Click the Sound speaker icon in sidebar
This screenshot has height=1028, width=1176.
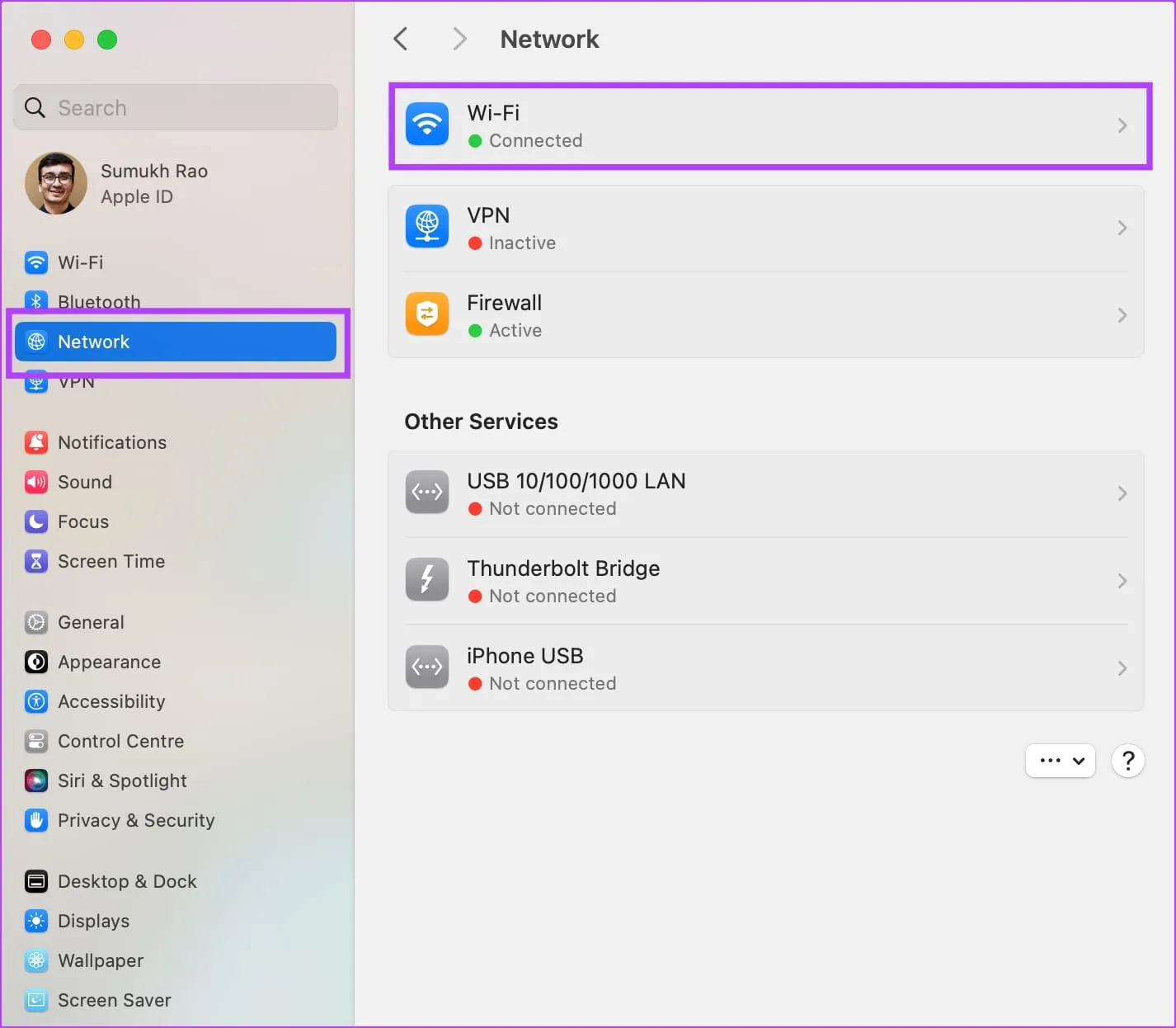(x=36, y=482)
